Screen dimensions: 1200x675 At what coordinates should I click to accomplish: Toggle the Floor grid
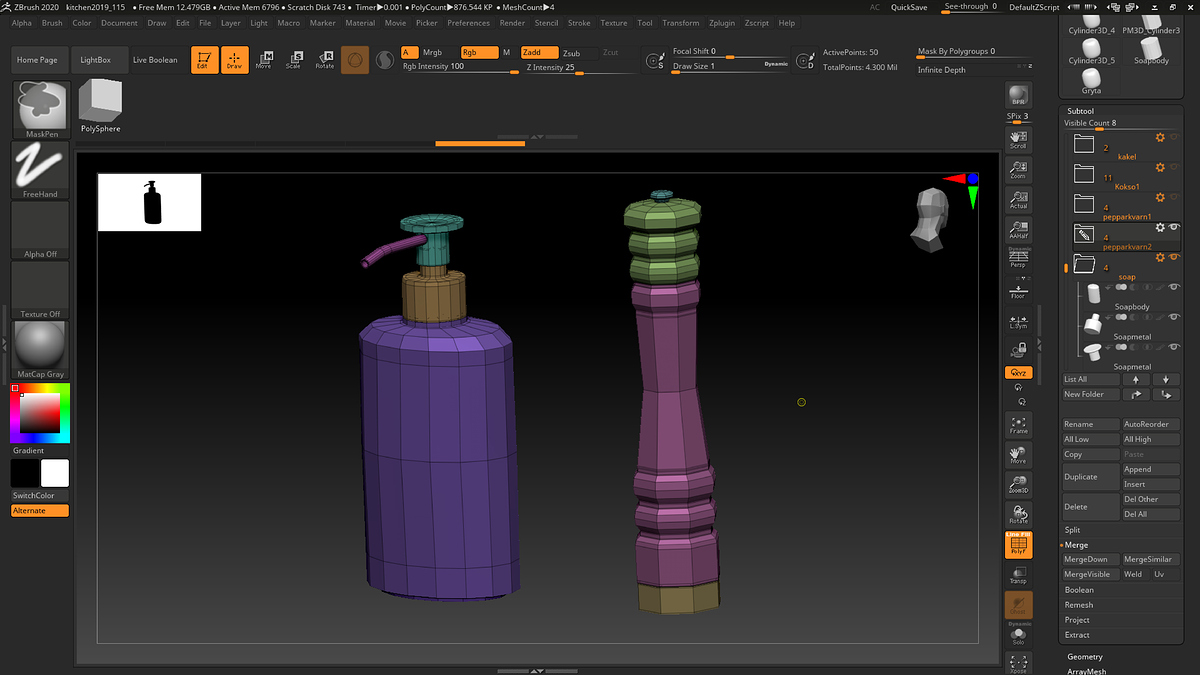point(1018,289)
